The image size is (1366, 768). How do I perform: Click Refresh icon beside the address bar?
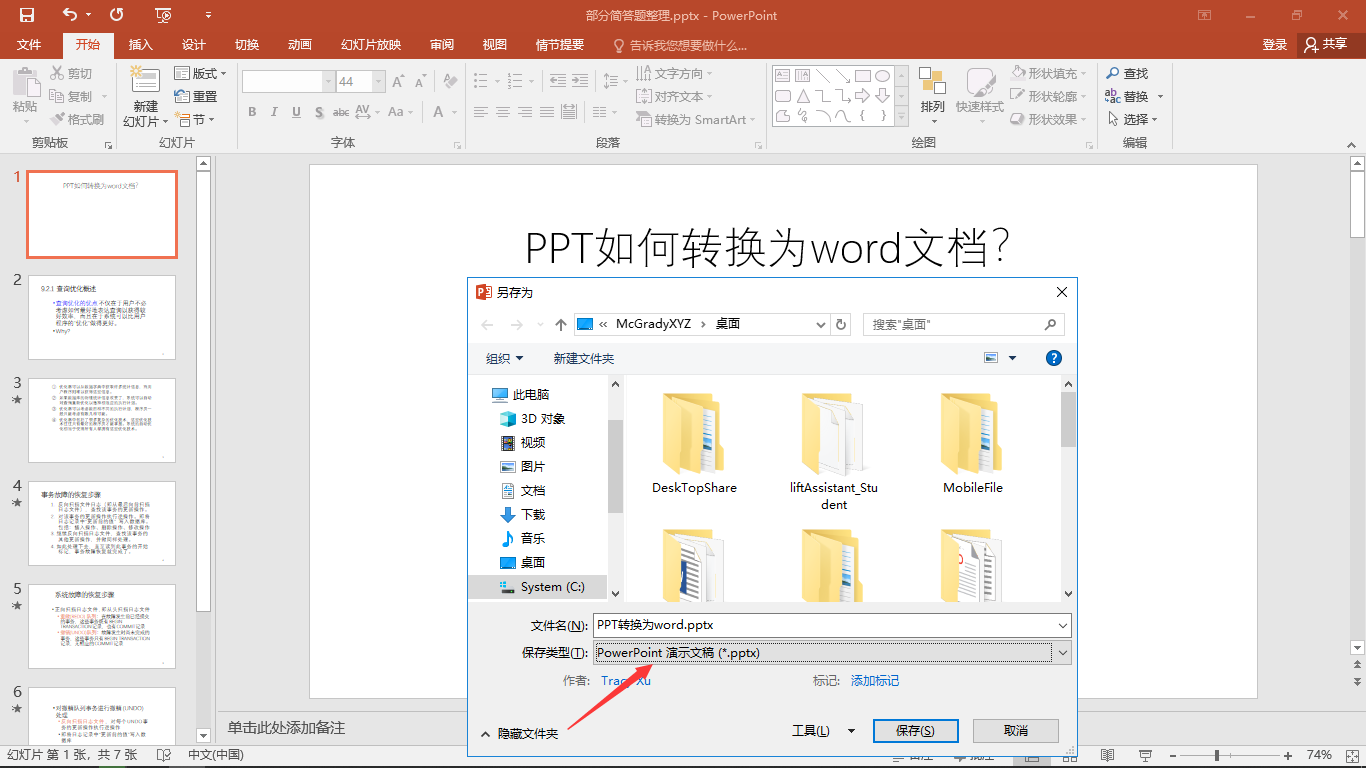tap(841, 324)
